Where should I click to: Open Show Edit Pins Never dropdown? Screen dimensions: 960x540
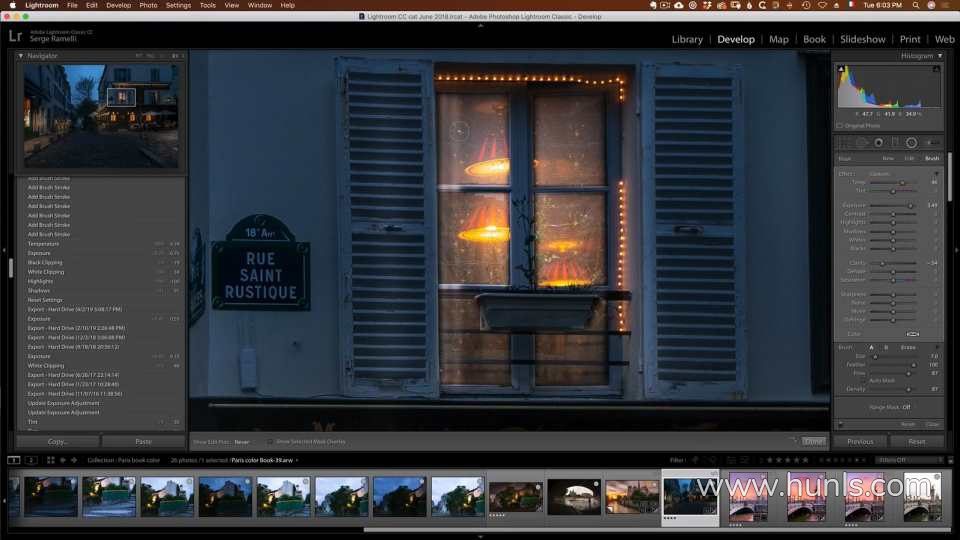click(242, 441)
